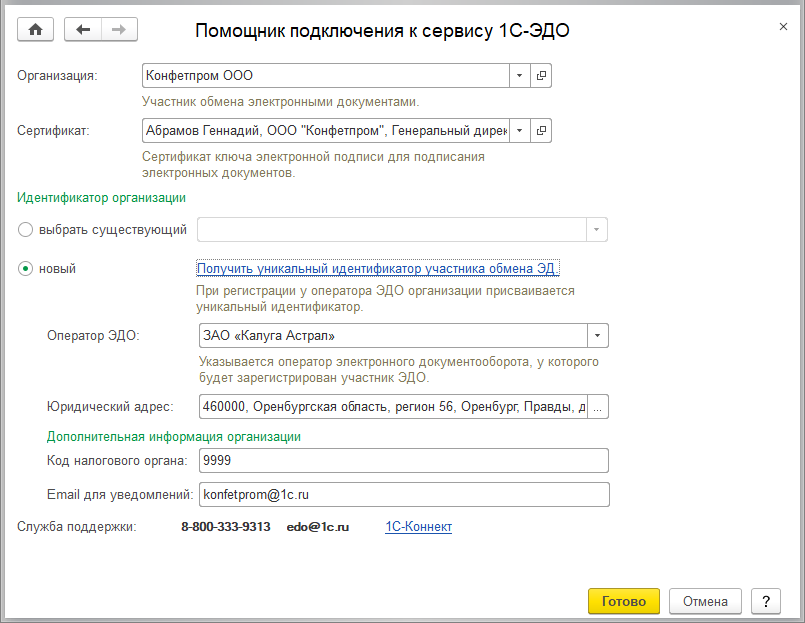The image size is (805, 623).
Task: Go back with the left arrow
Action: [83, 30]
